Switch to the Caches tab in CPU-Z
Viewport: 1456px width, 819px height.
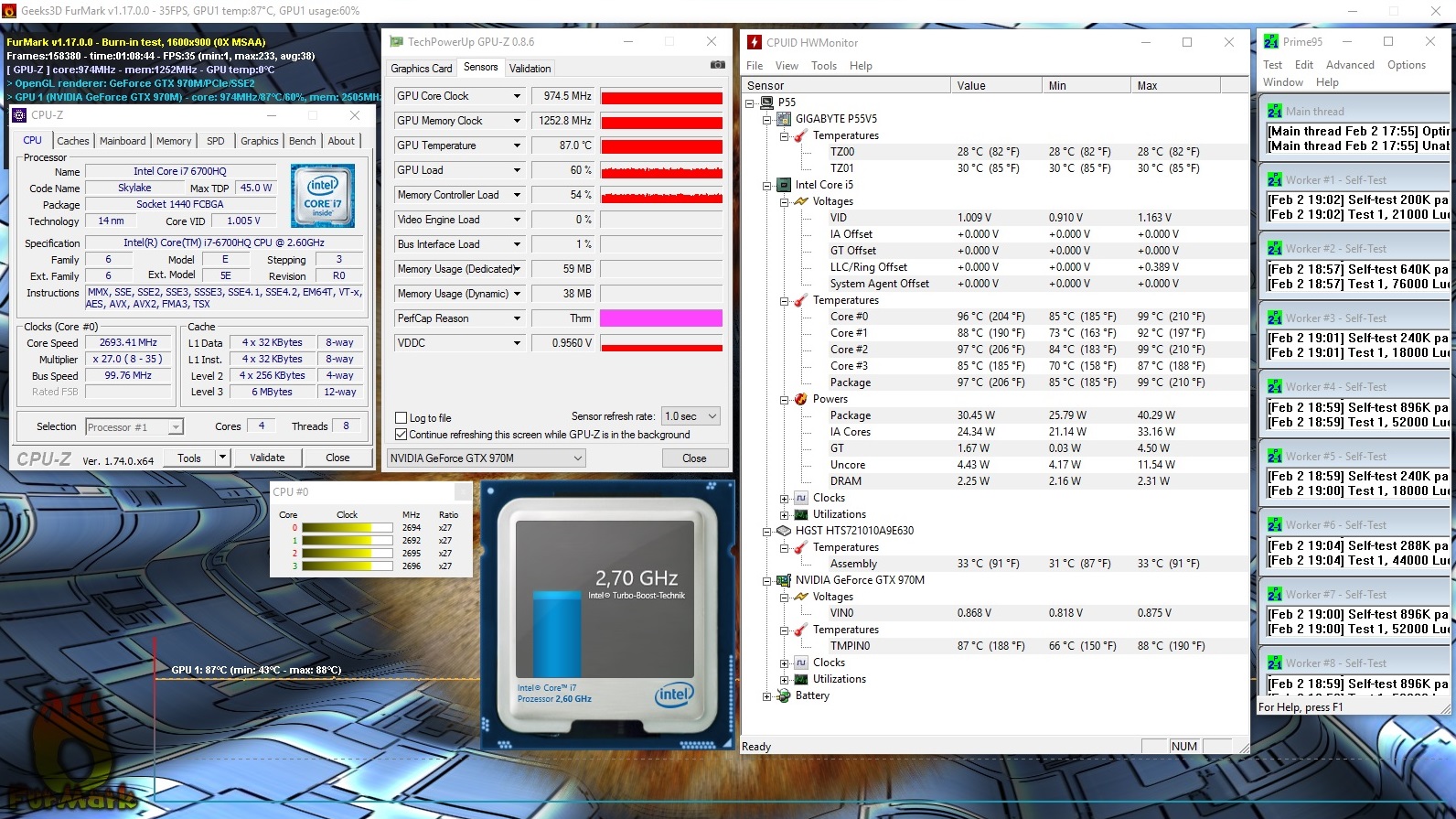[73, 141]
